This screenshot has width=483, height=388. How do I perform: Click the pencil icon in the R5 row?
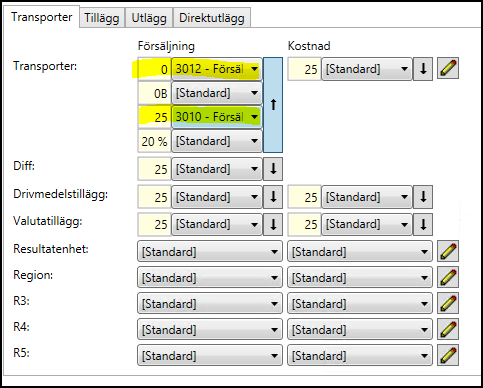point(448,355)
